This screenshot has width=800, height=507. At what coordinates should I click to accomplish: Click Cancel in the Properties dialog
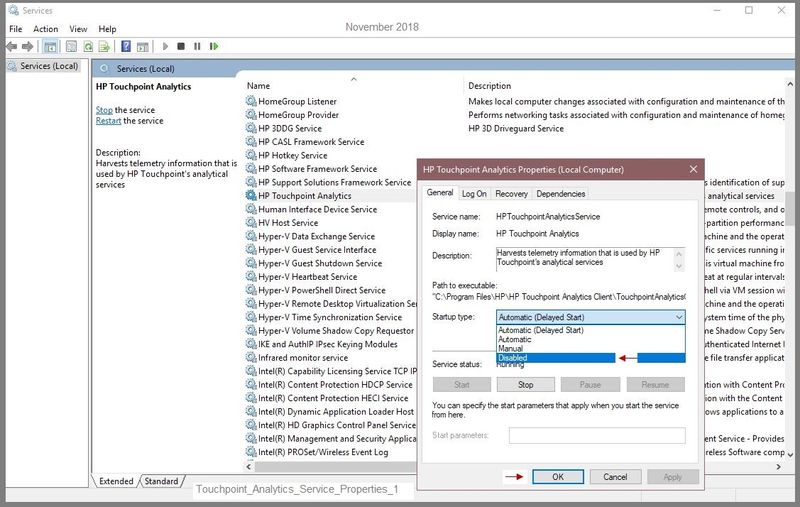point(615,477)
